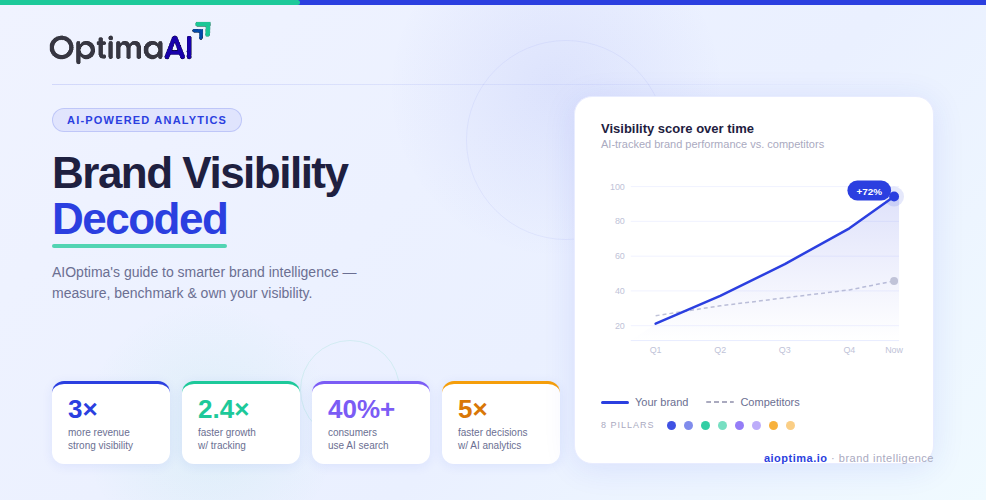Click the green arrow mark in the logo

point(202,31)
